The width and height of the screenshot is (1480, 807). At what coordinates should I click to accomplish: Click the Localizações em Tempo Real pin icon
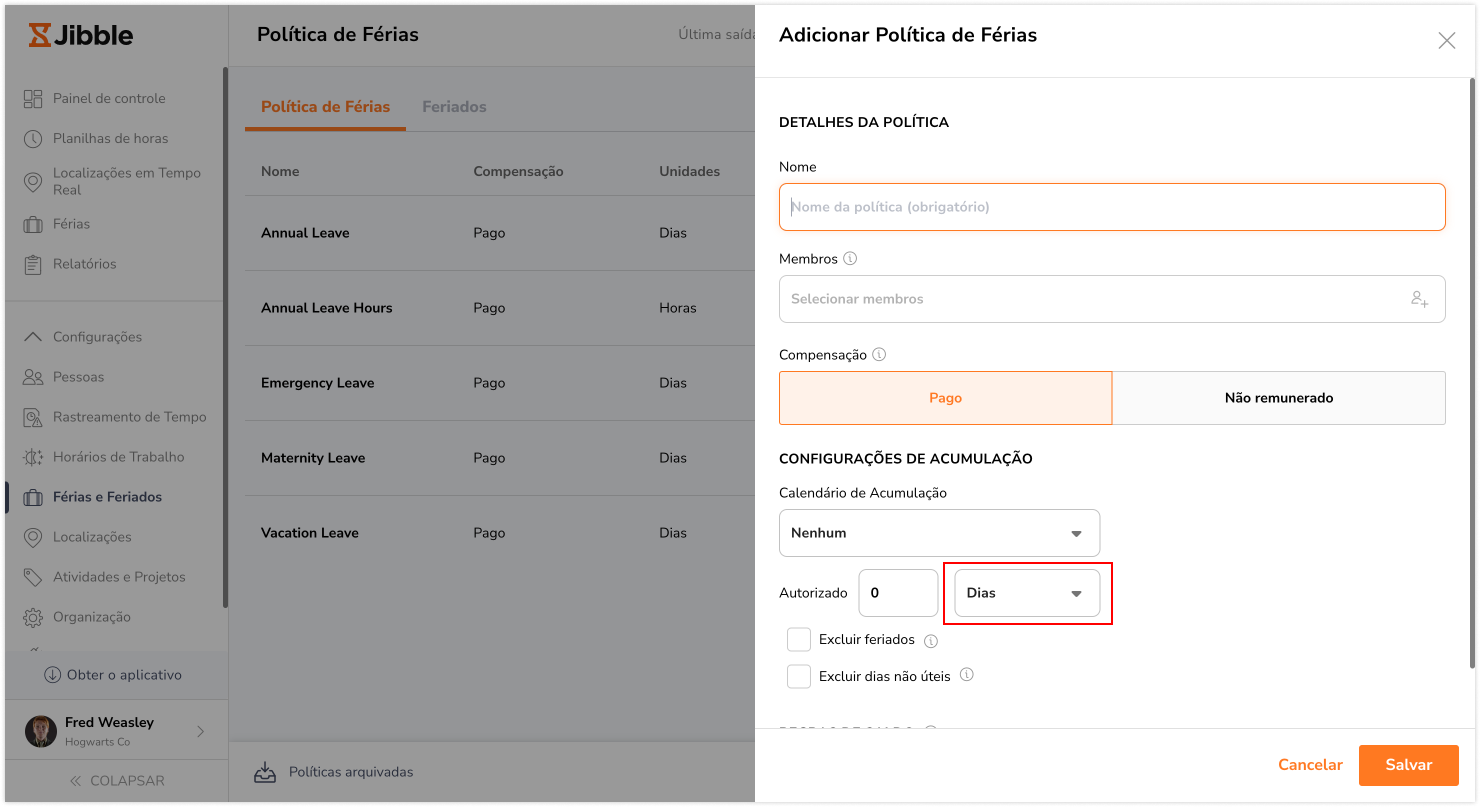point(33,181)
